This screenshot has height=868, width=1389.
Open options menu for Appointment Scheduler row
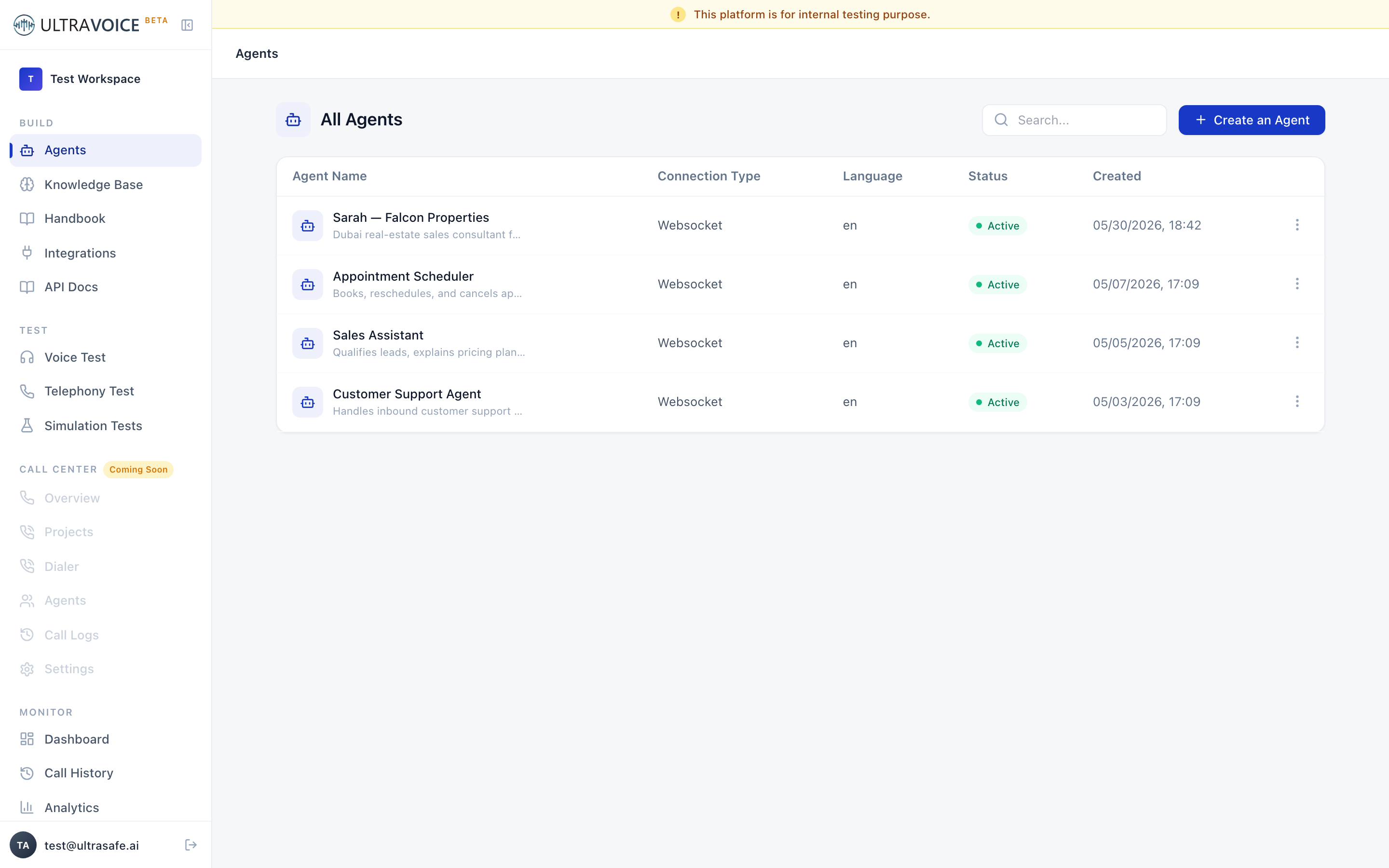point(1297,284)
